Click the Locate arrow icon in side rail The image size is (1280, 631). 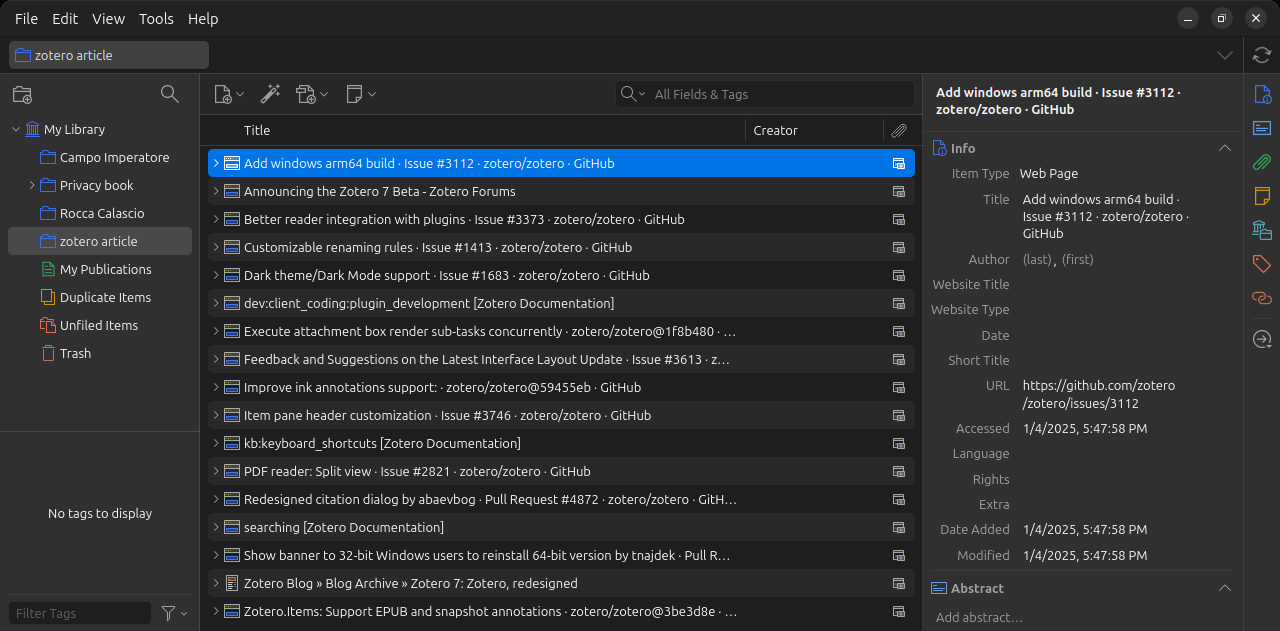pos(1262,340)
